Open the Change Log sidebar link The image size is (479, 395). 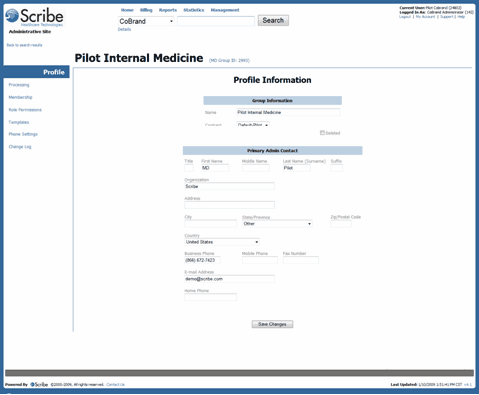pos(20,147)
